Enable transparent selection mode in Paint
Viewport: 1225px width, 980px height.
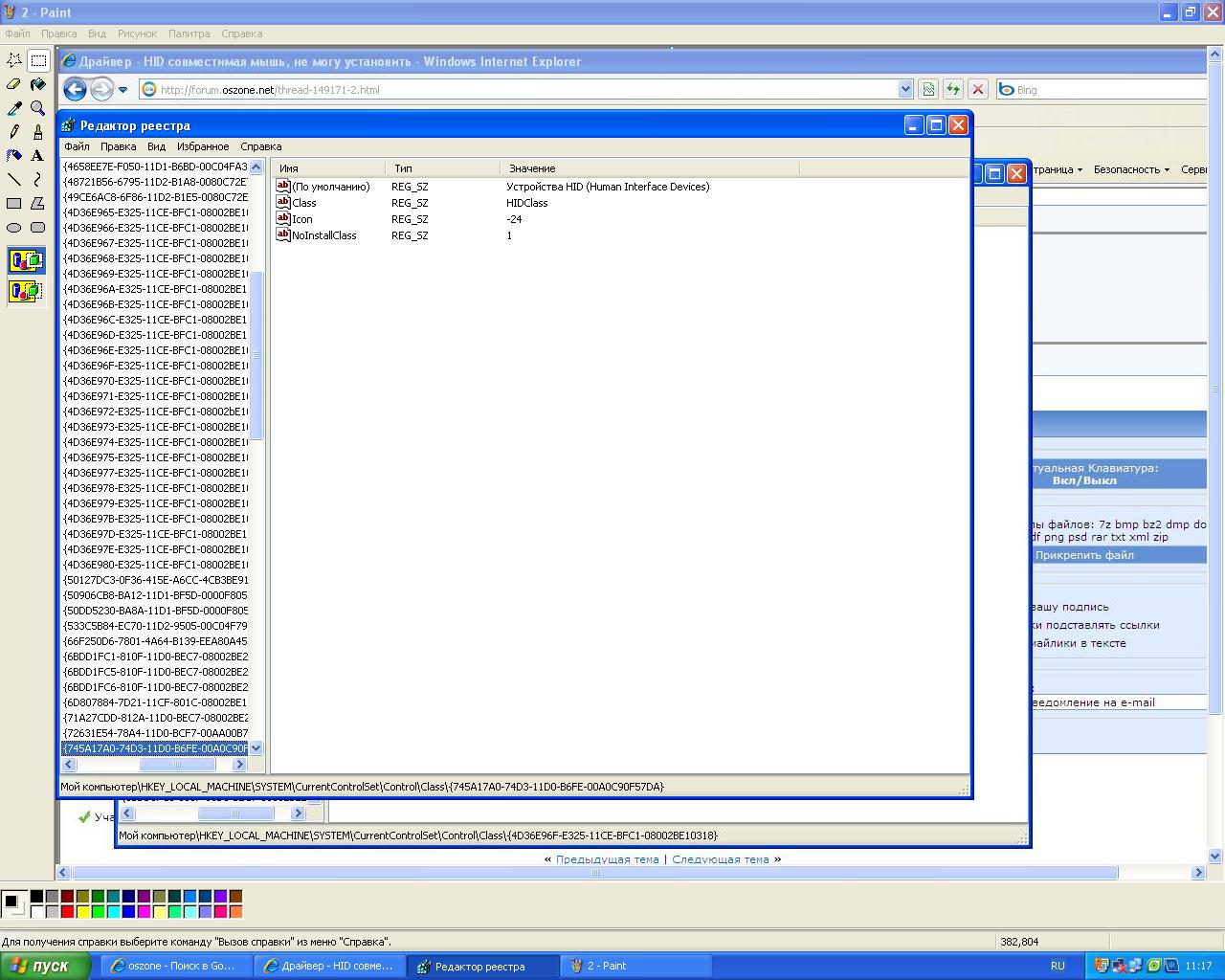(x=26, y=290)
